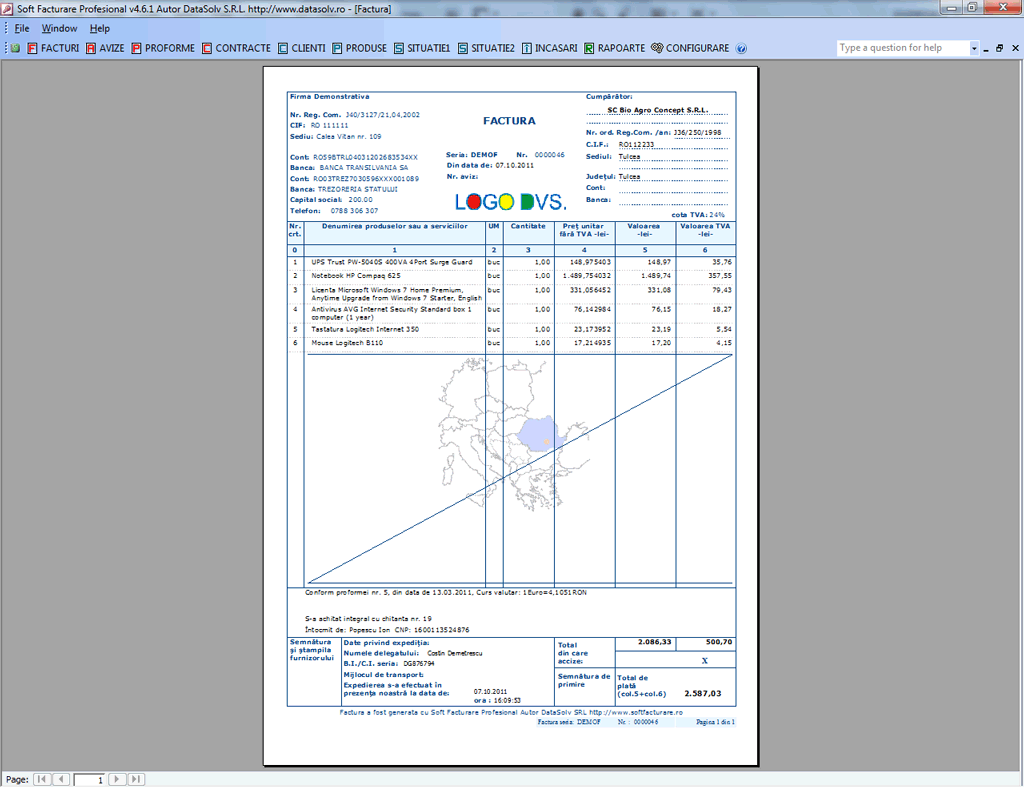
Task: Open the PROFORME section
Action: 162,47
